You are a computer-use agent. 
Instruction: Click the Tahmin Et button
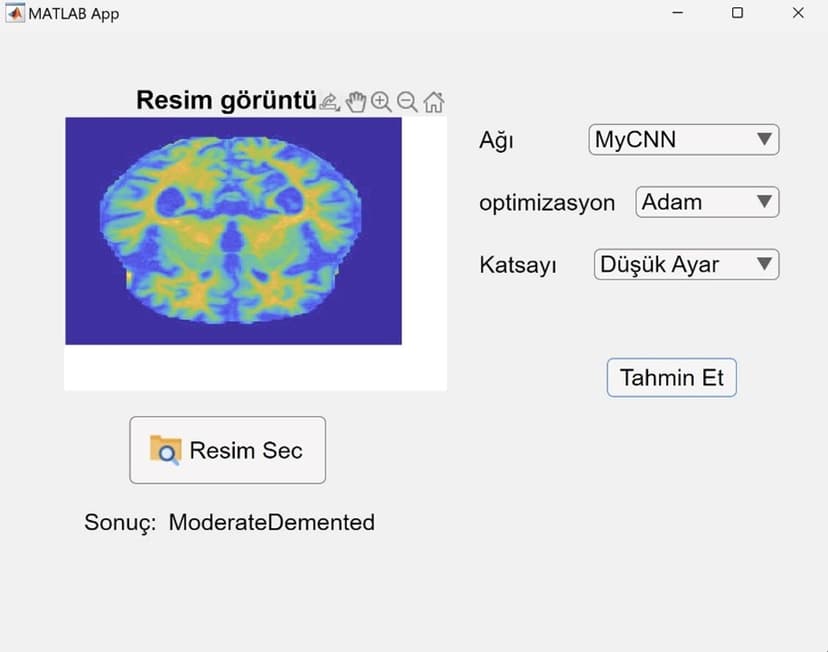[672, 377]
